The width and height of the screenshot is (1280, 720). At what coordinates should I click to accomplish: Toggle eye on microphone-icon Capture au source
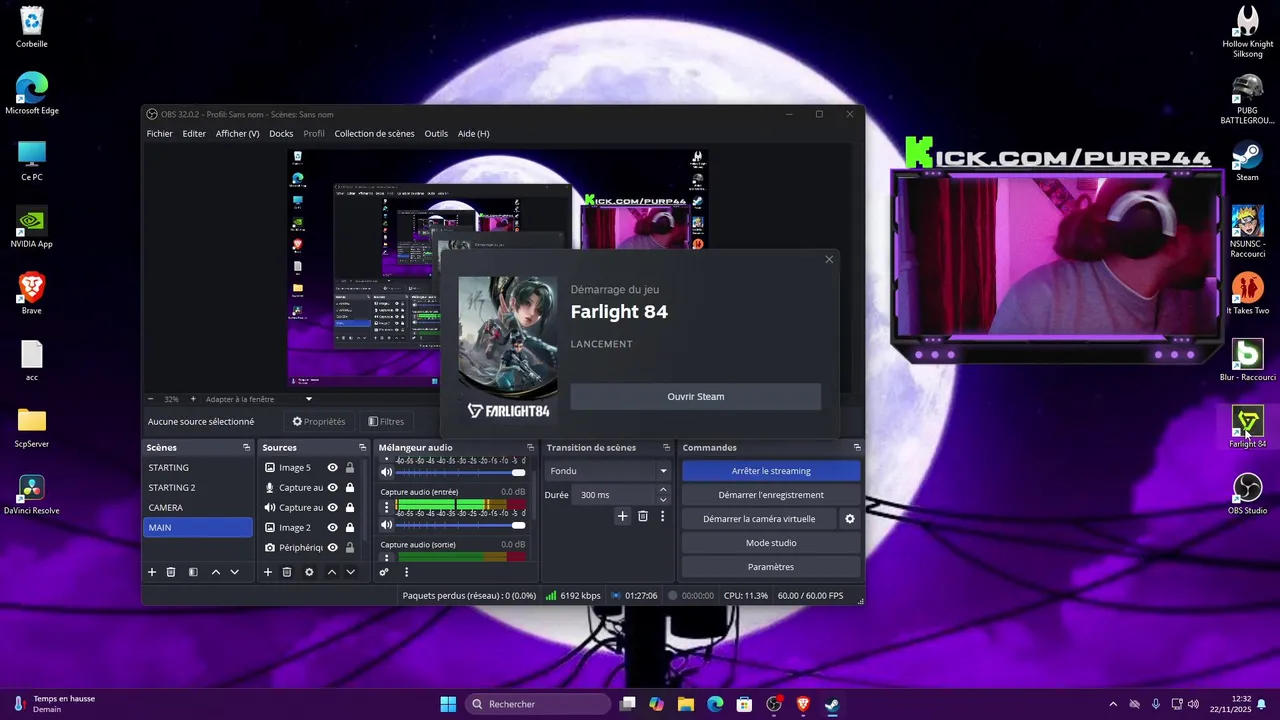333,487
